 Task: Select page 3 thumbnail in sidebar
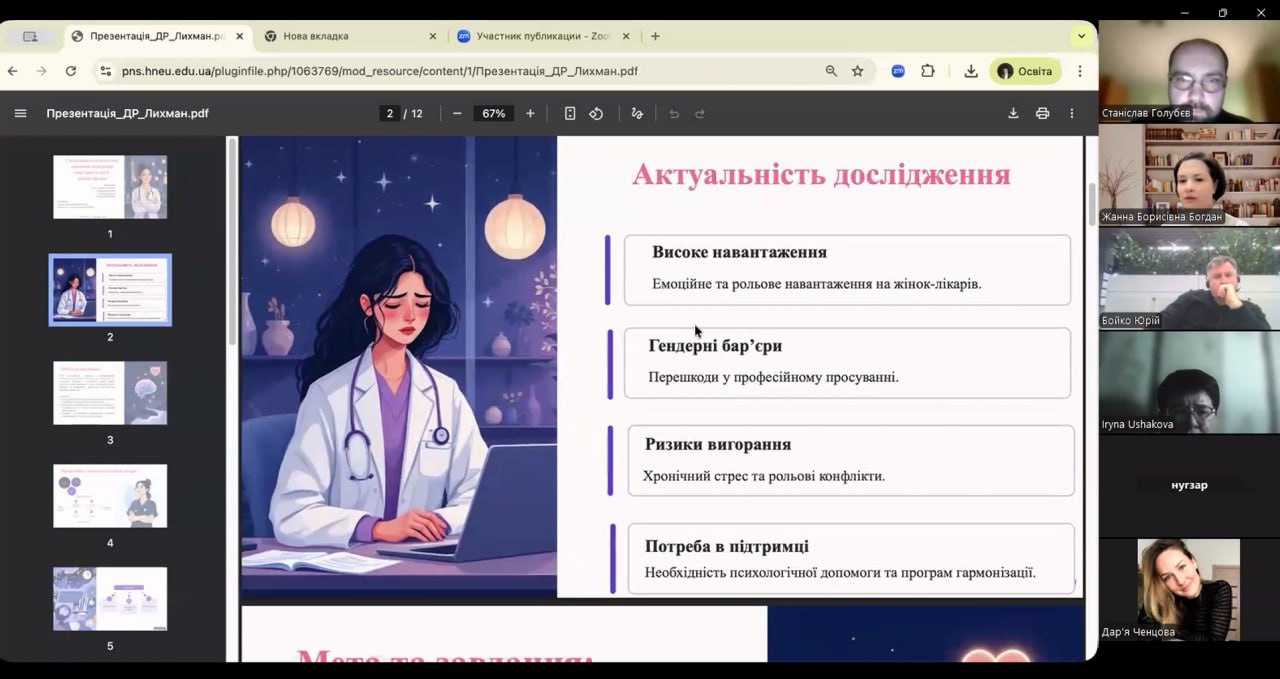click(x=110, y=393)
